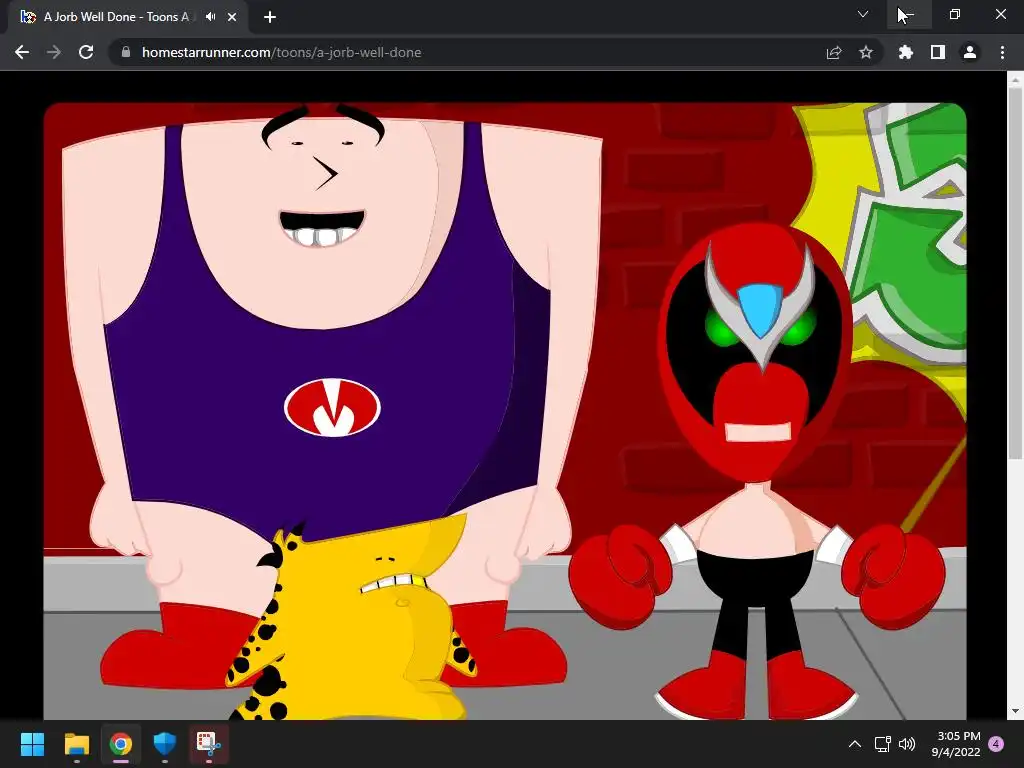Click the scrollbar's down arrow

click(x=1015, y=711)
